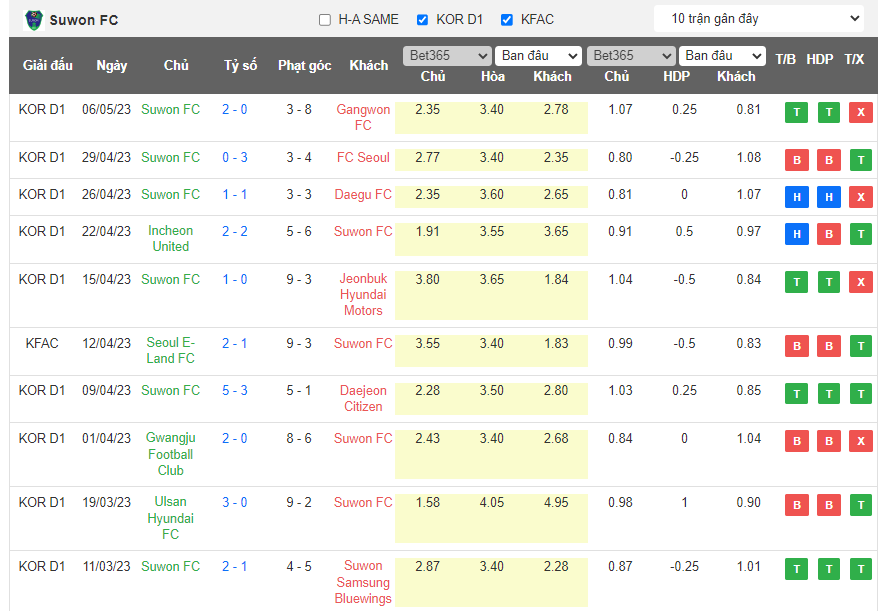Uncheck the KOR D1 filter checkbox
This screenshot has height=611, width=878.
click(x=423, y=20)
